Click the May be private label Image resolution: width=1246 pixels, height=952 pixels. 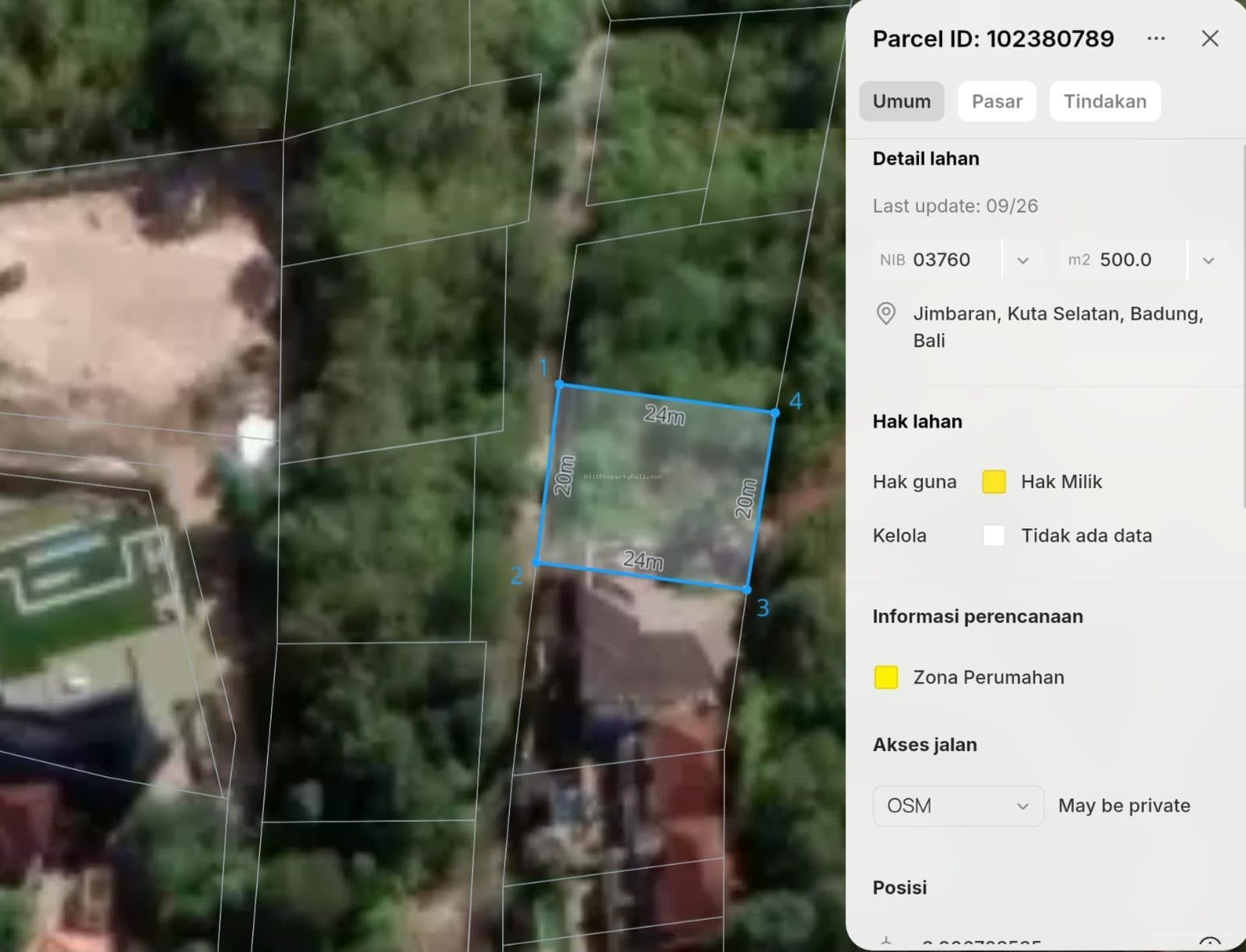tap(1124, 806)
